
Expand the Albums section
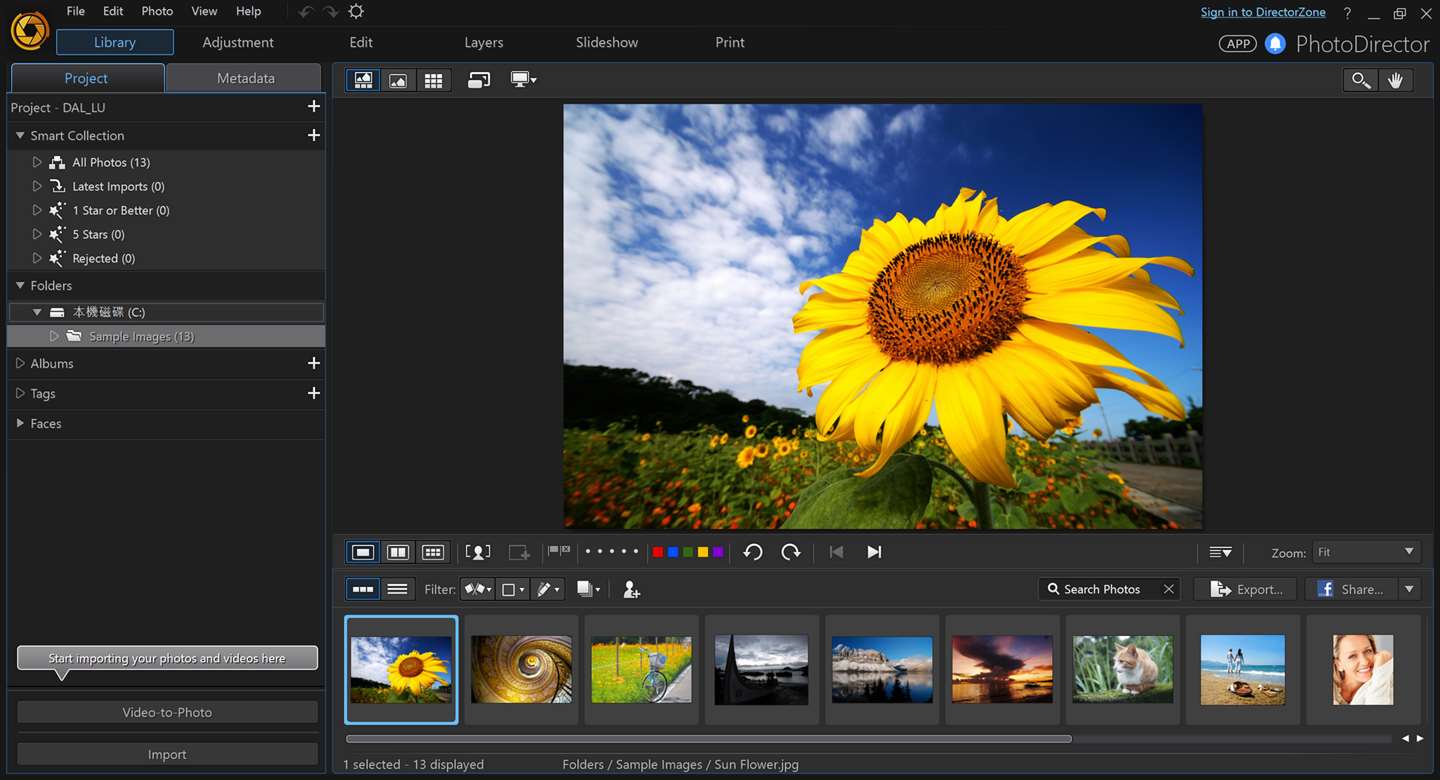(x=20, y=364)
